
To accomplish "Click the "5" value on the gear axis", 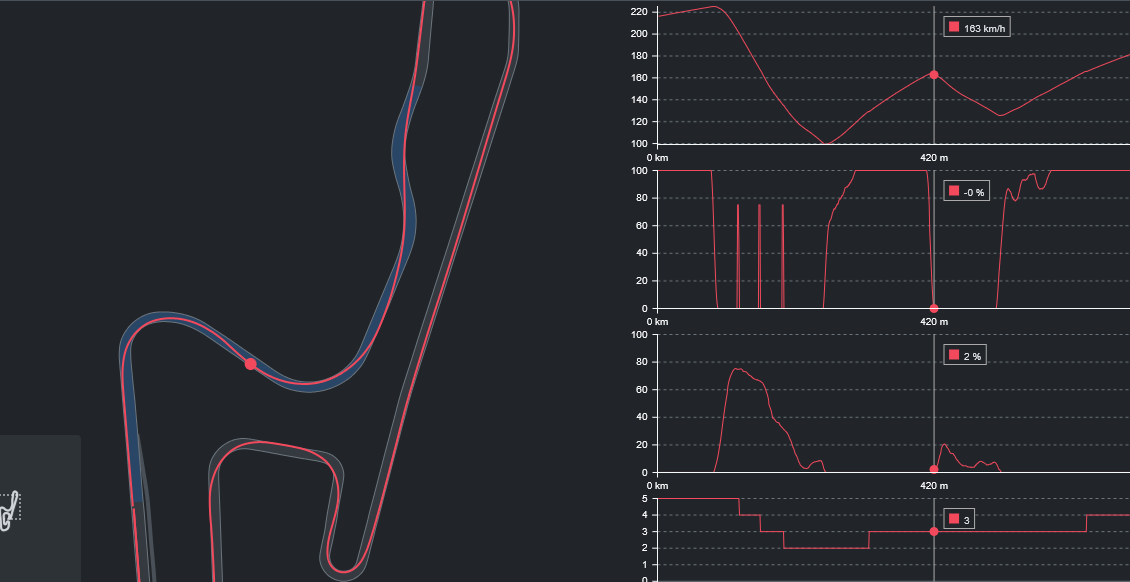I will tap(646, 498).
